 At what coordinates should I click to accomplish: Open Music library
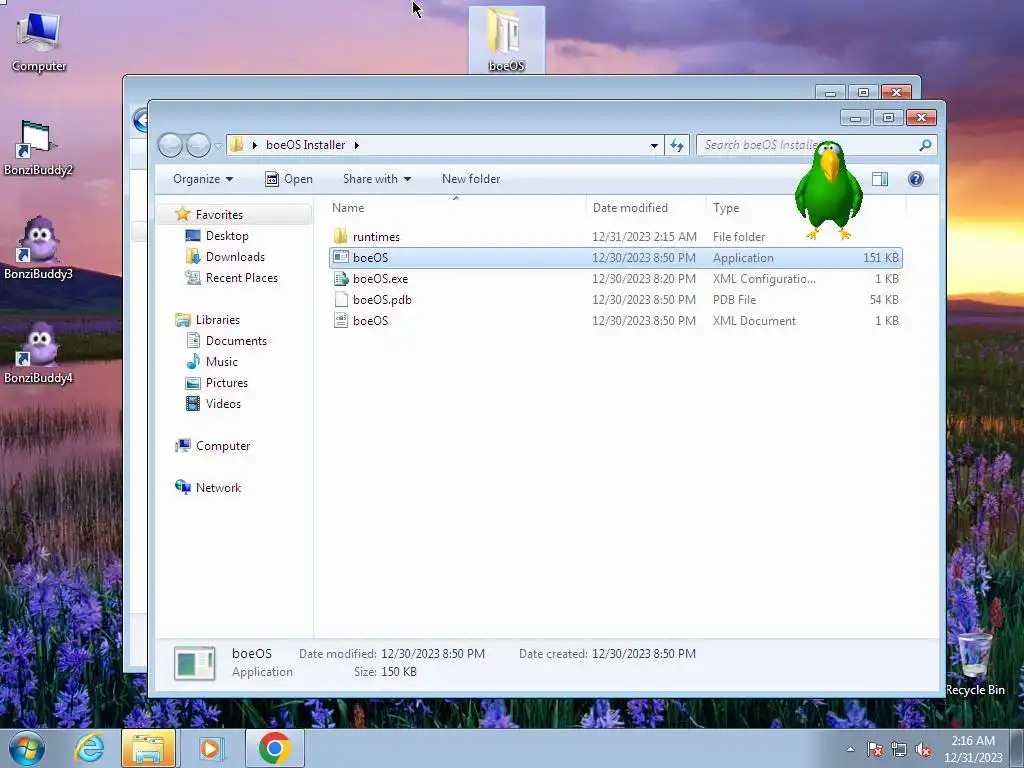(x=221, y=361)
